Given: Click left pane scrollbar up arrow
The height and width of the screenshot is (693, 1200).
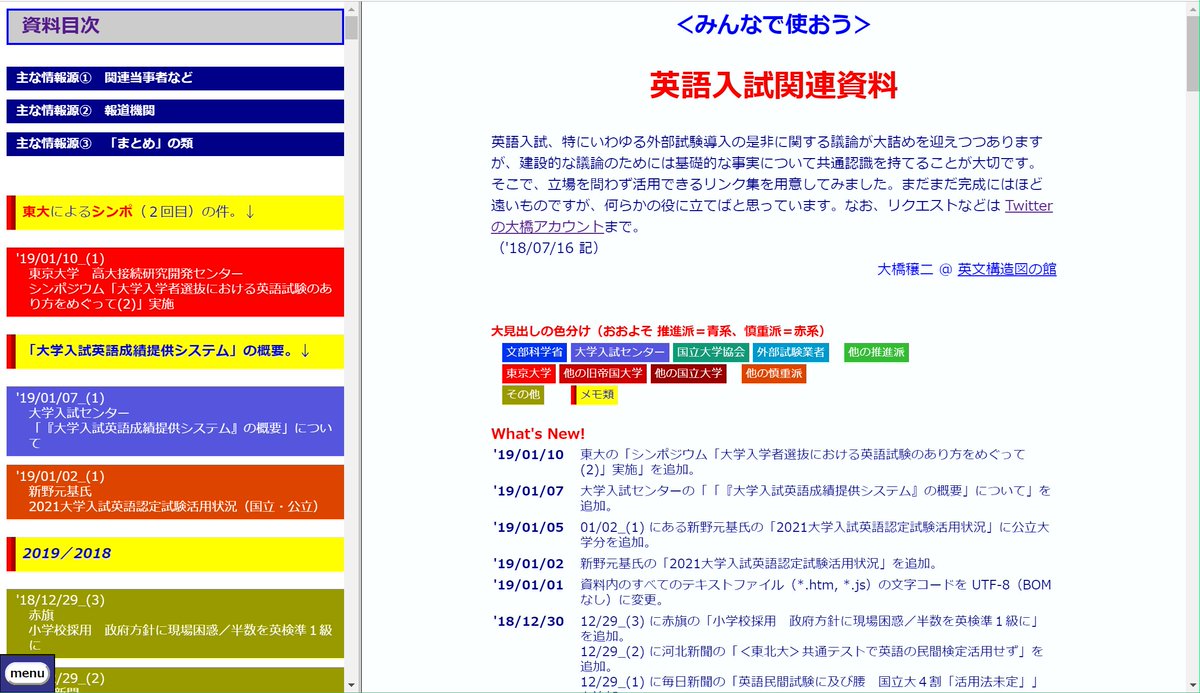Looking at the screenshot, I should point(352,7).
